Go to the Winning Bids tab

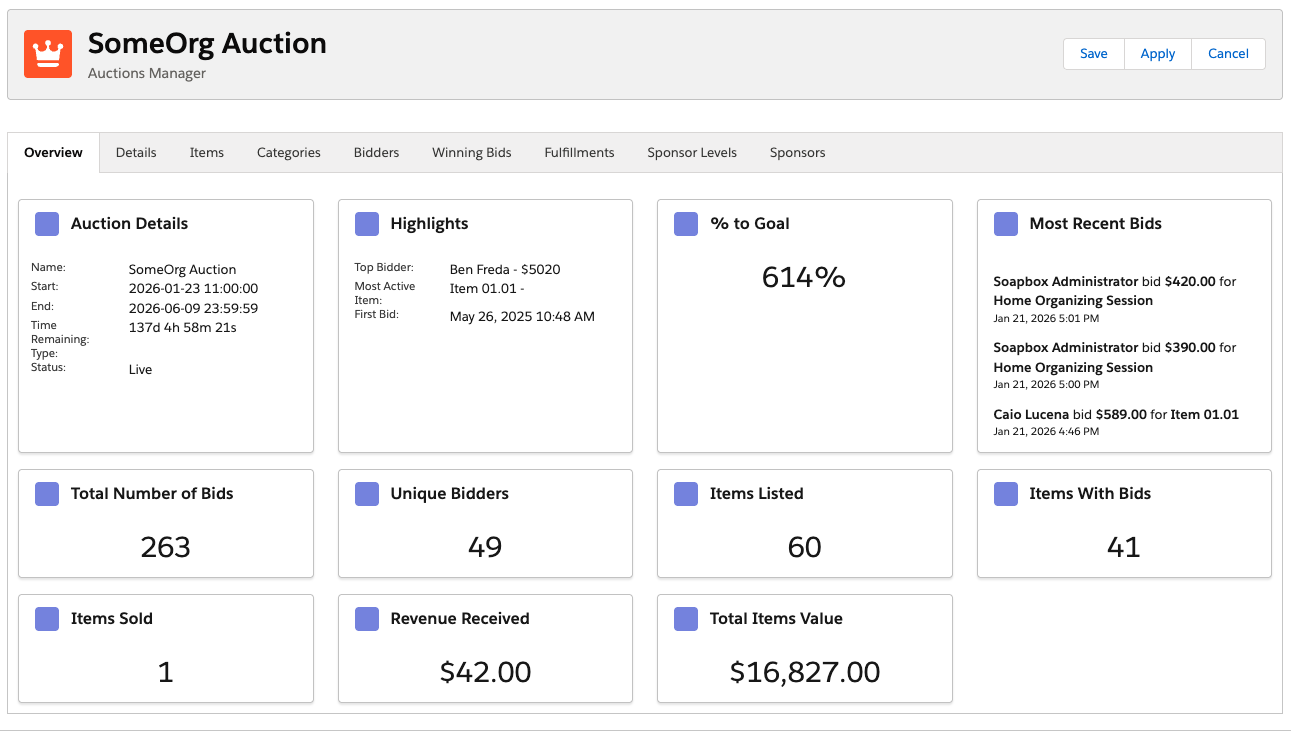click(x=472, y=153)
